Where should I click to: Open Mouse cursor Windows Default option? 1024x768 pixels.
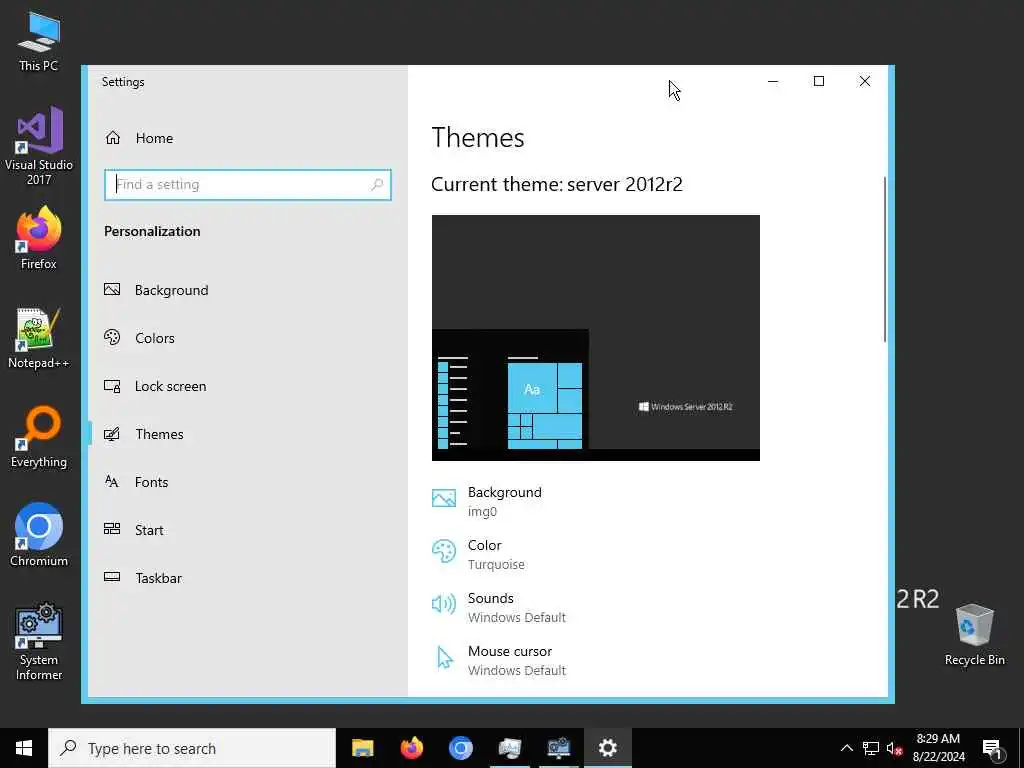click(x=499, y=660)
